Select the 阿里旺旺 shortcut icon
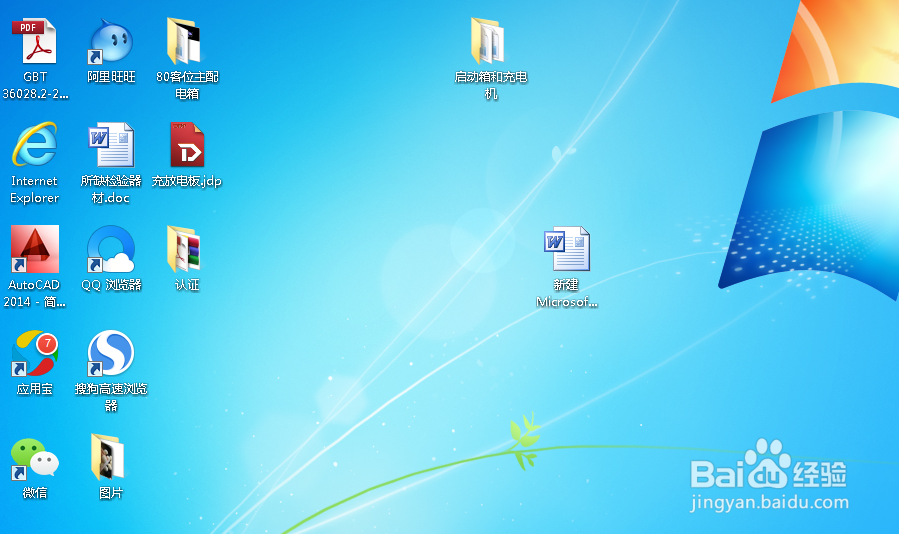 click(111, 41)
